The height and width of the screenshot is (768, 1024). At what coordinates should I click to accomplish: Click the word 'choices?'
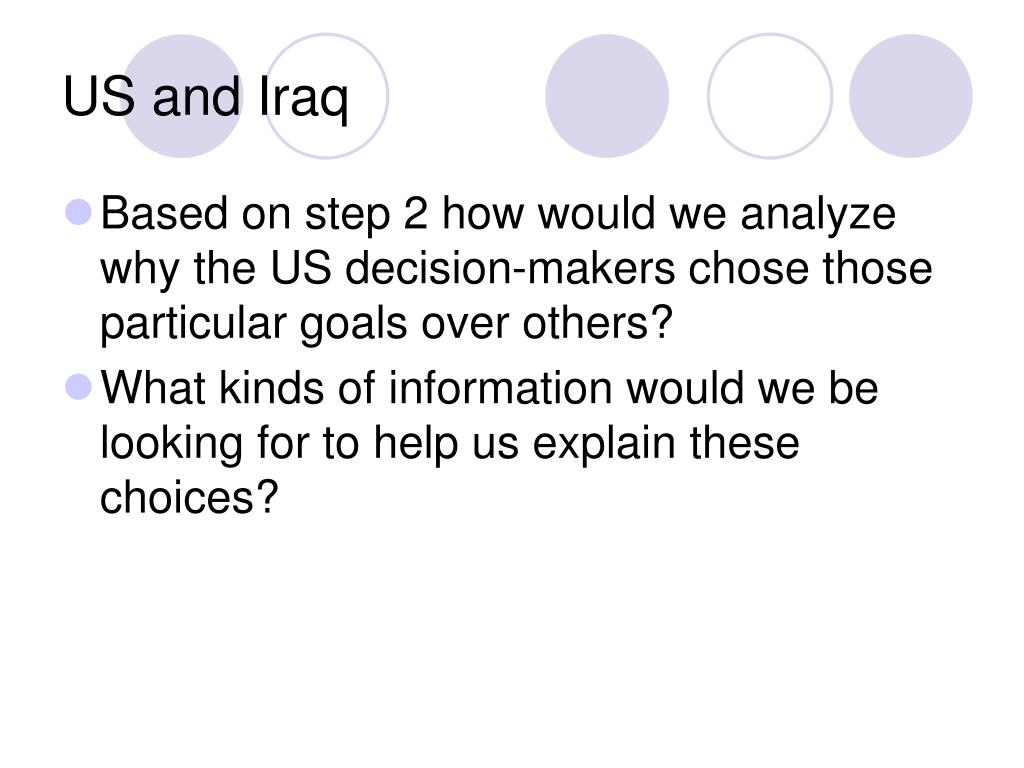point(189,498)
